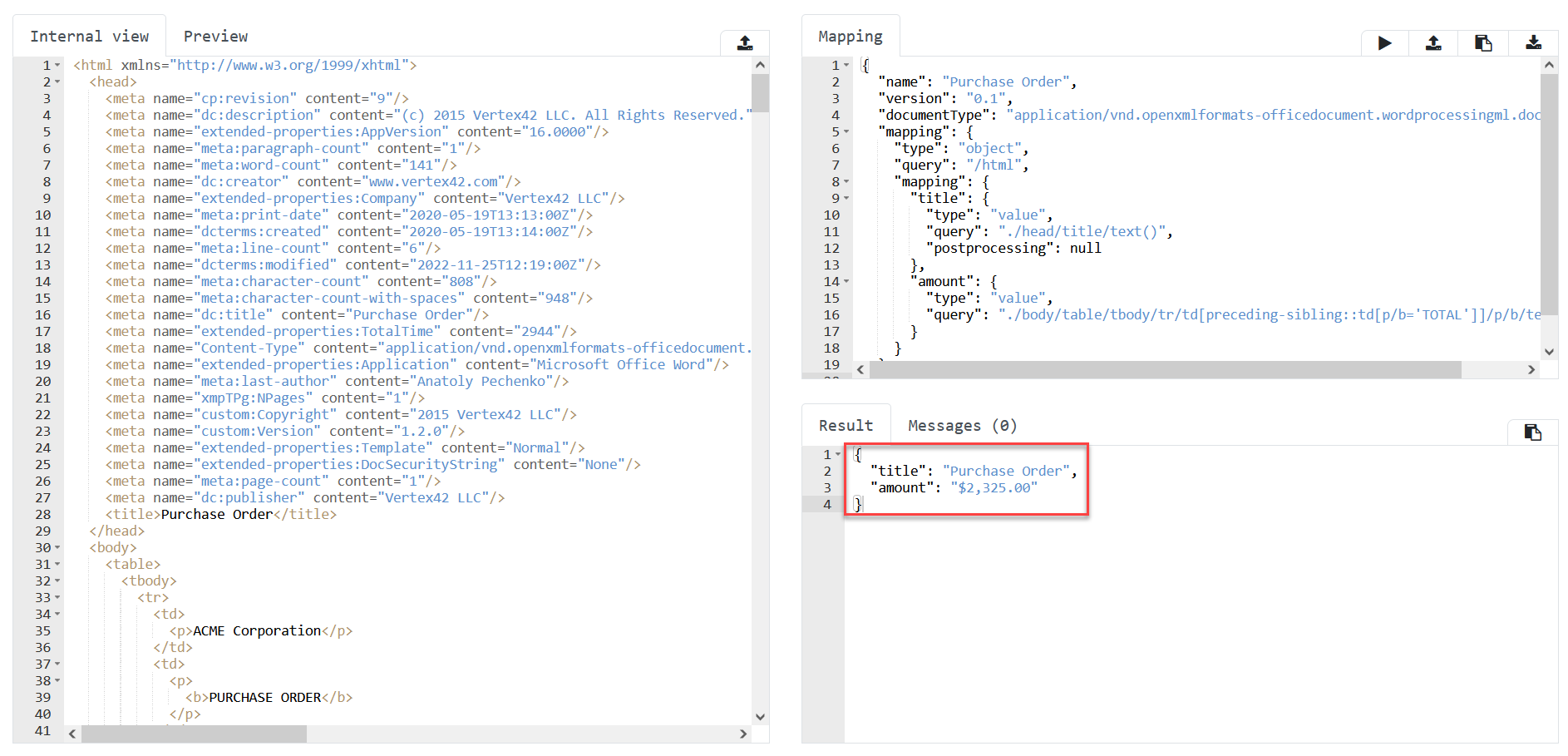Copy the result JSON with the Result clipboard icon

(1532, 432)
